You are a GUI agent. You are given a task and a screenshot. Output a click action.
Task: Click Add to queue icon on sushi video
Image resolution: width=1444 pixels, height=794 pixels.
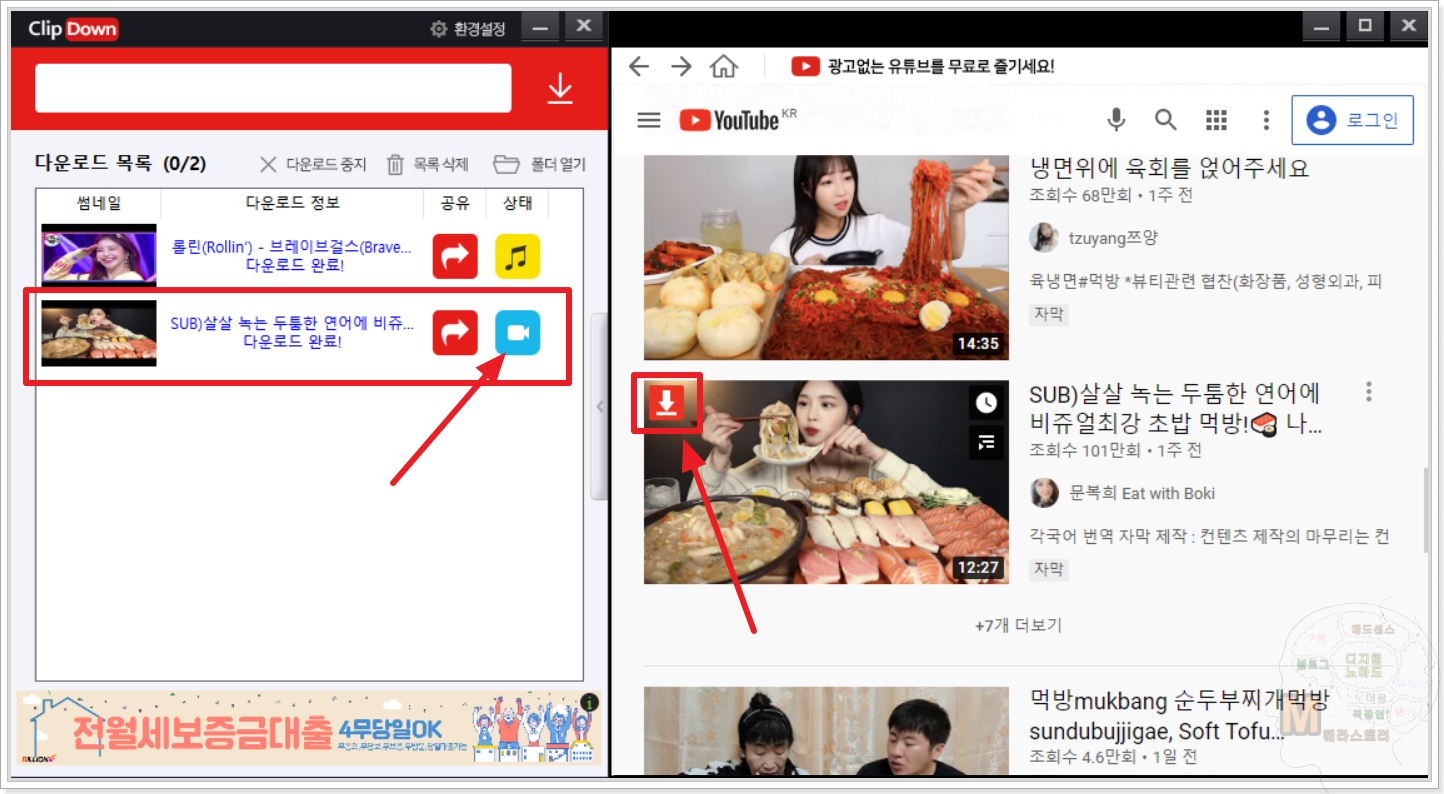point(987,442)
